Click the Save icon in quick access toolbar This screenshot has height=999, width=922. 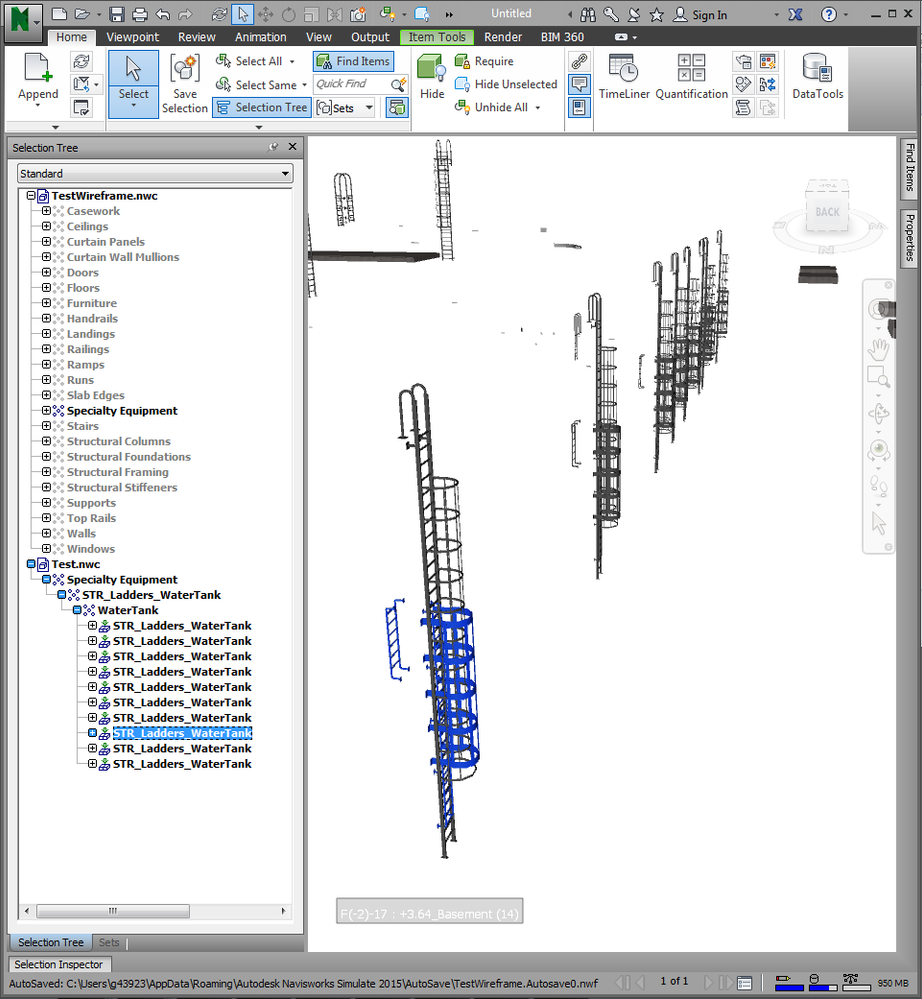point(117,14)
